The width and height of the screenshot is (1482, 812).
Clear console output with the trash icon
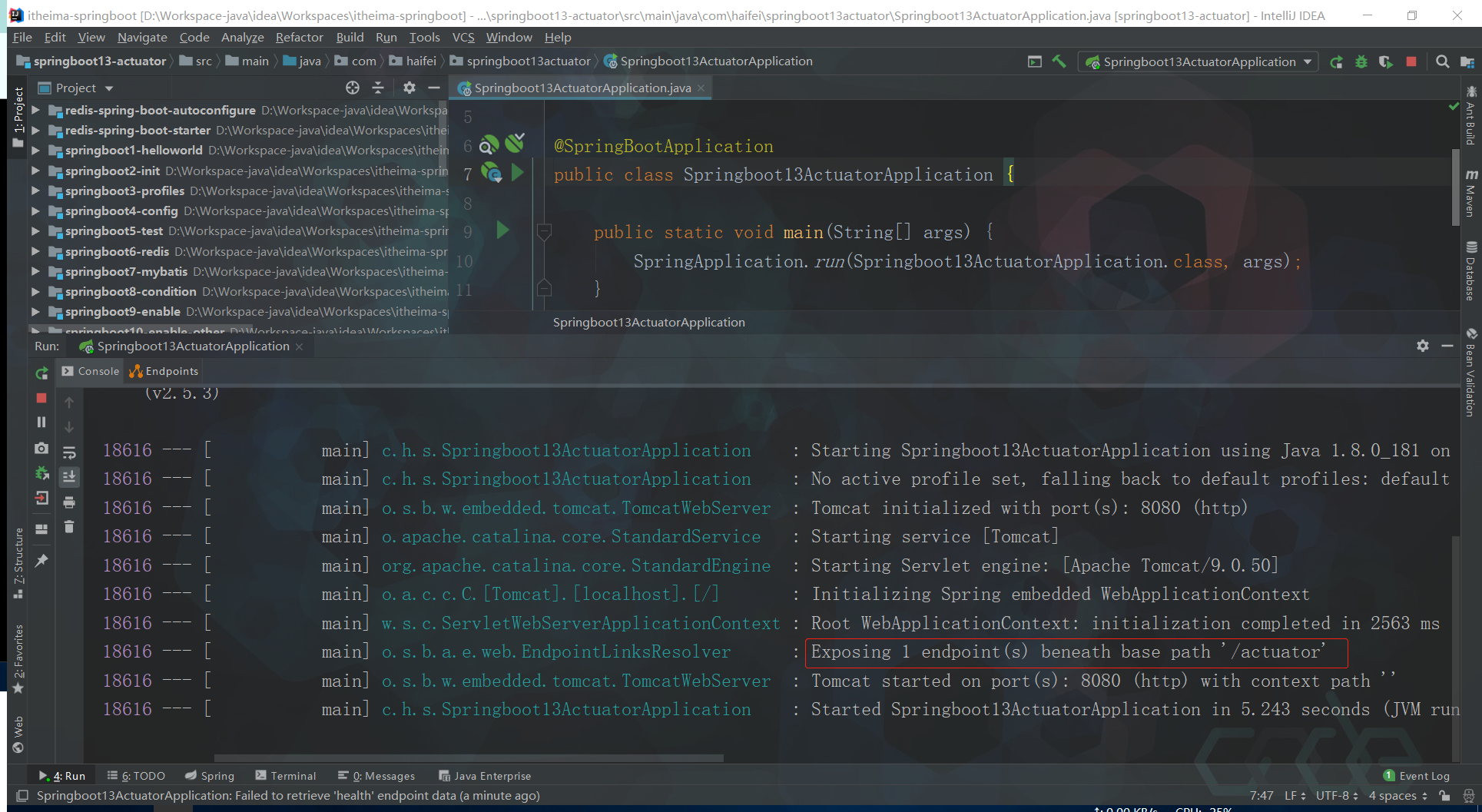(x=69, y=527)
